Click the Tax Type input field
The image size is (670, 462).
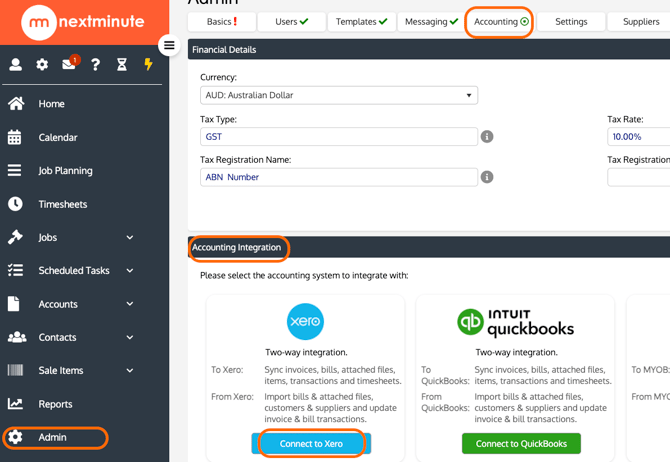coord(338,137)
